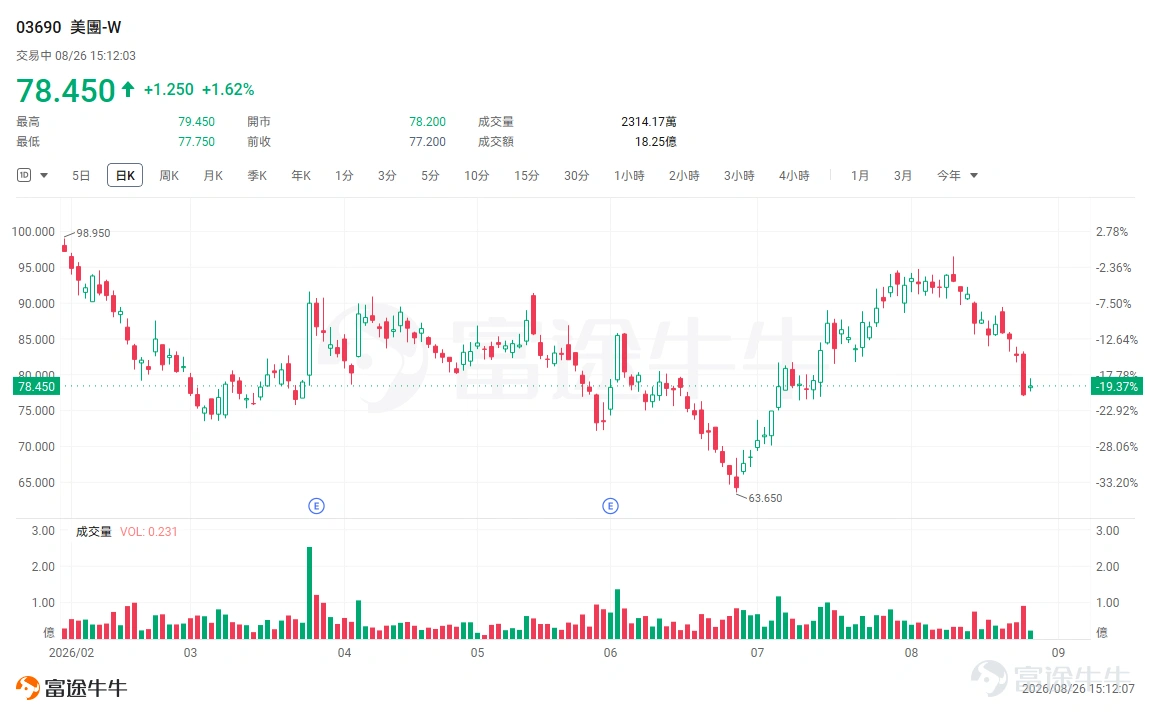Click the 成交額 value 18.25億
Screen dimensions: 1151x715
click(x=656, y=142)
